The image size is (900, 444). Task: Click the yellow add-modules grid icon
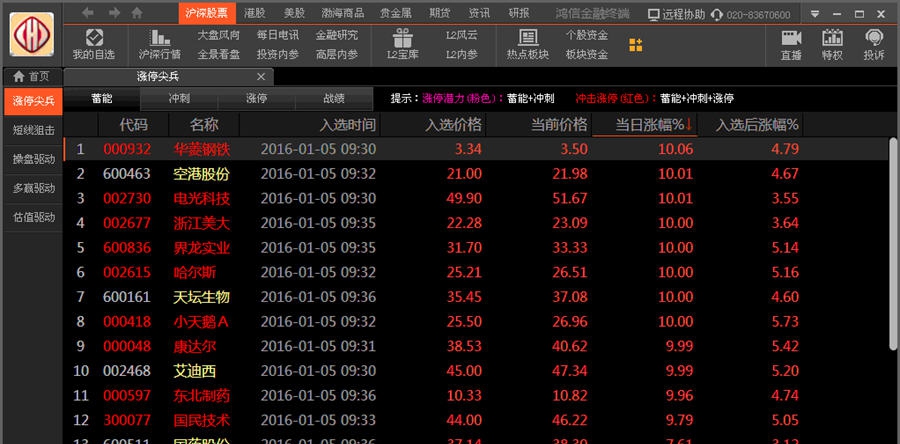(635, 45)
